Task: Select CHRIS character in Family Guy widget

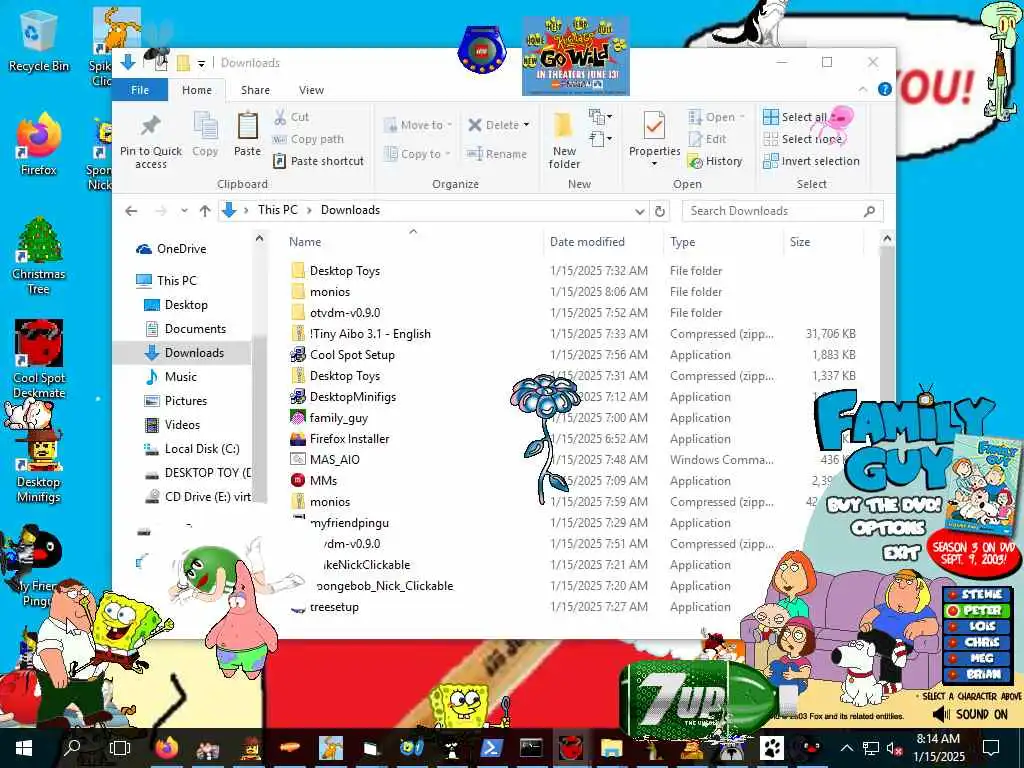Action: coord(977,643)
